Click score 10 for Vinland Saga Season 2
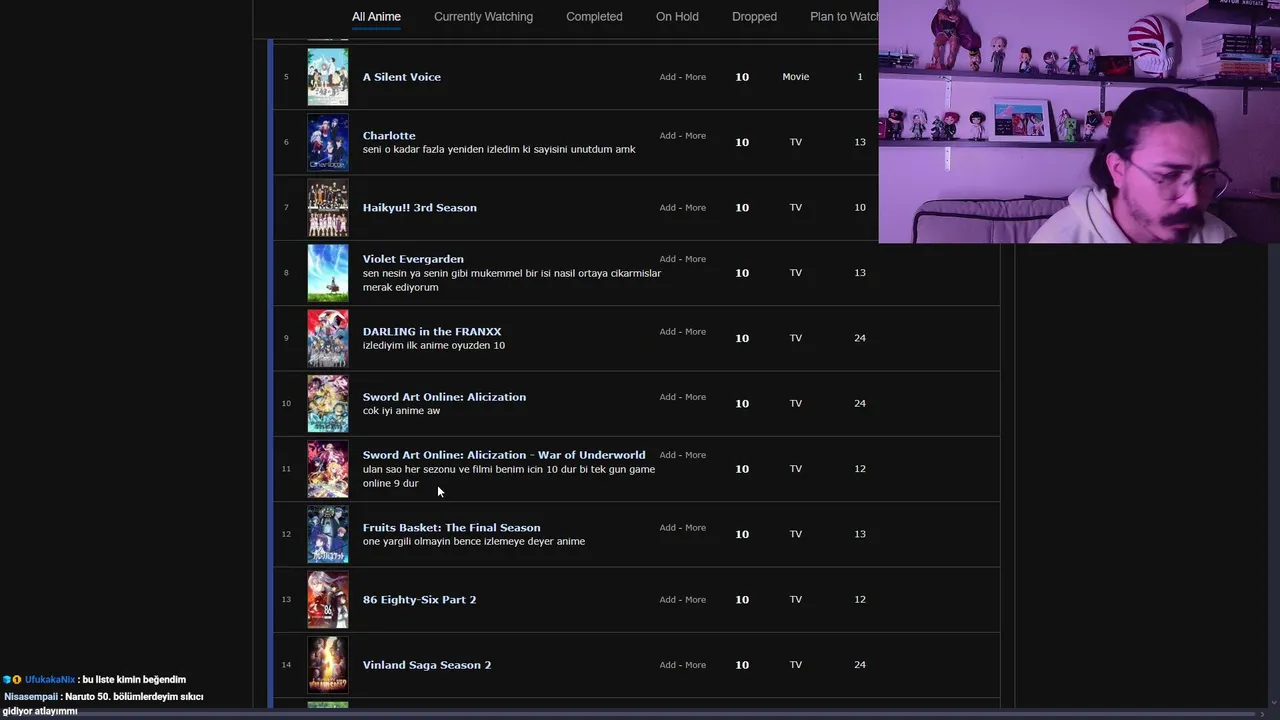Viewport: 1280px width, 720px height. [742, 665]
